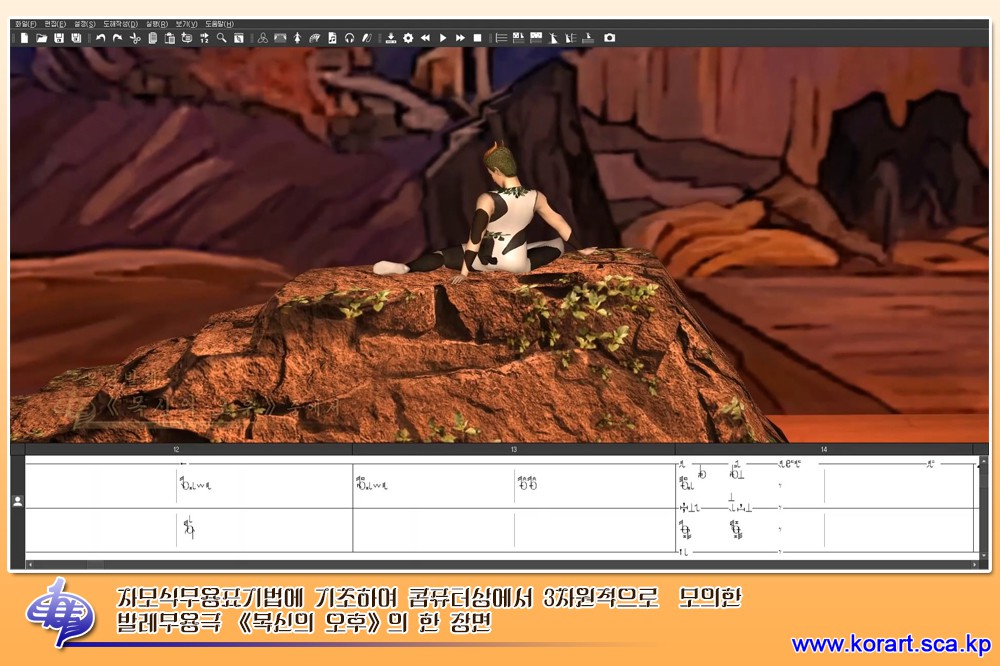The width and height of the screenshot is (1000, 666).
Task: Stop the simulation playback
Action: coord(477,38)
